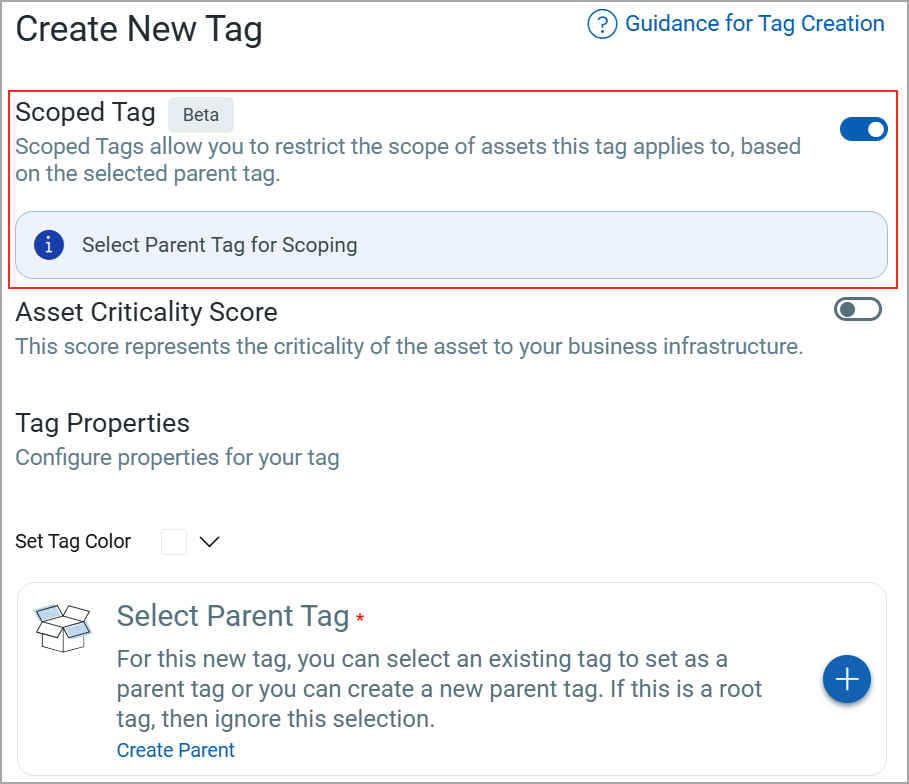
Task: Expand the tag color dropdown chevron
Action: click(209, 542)
